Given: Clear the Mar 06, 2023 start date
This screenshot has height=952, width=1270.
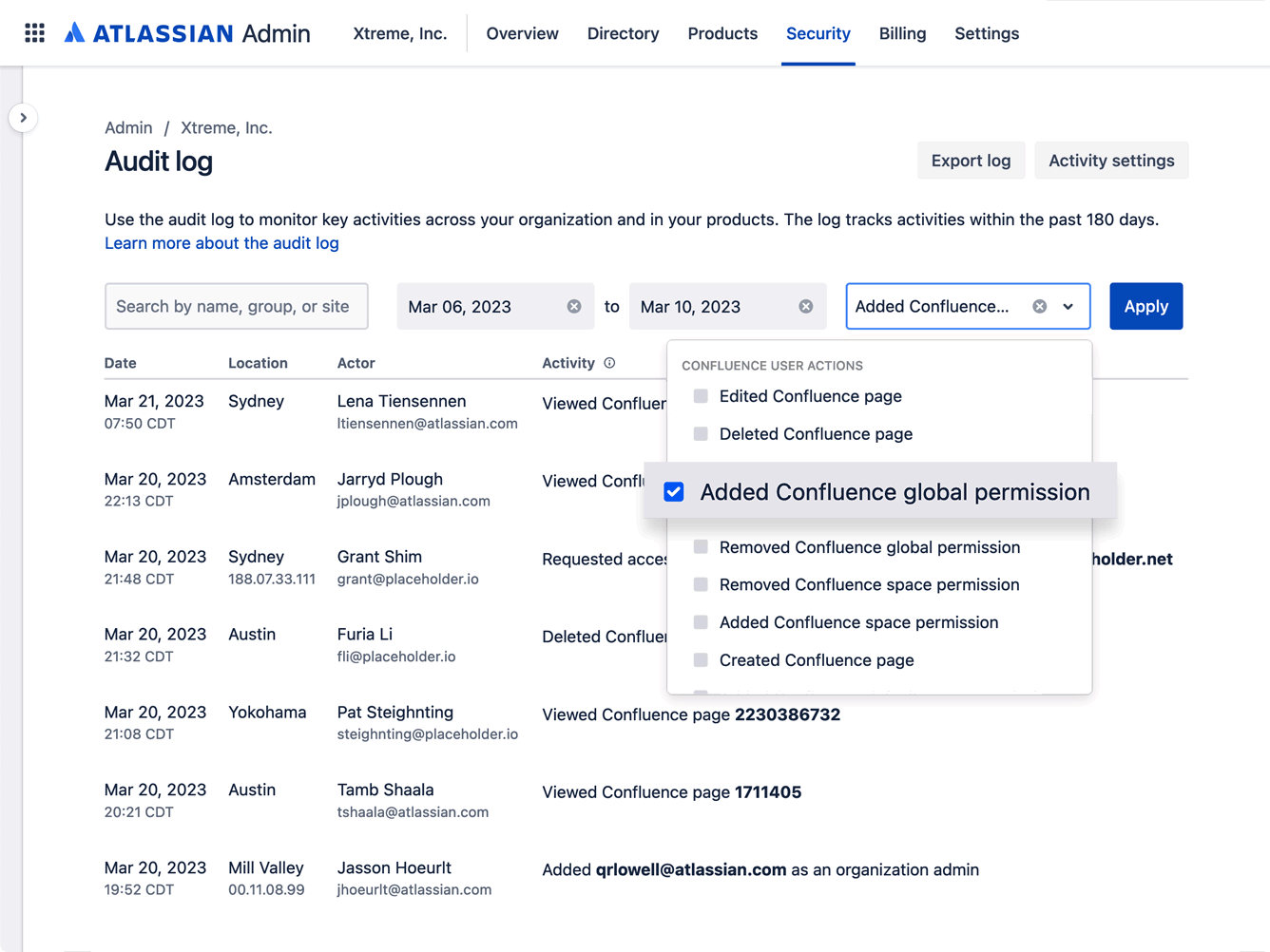Looking at the screenshot, I should tap(573, 306).
